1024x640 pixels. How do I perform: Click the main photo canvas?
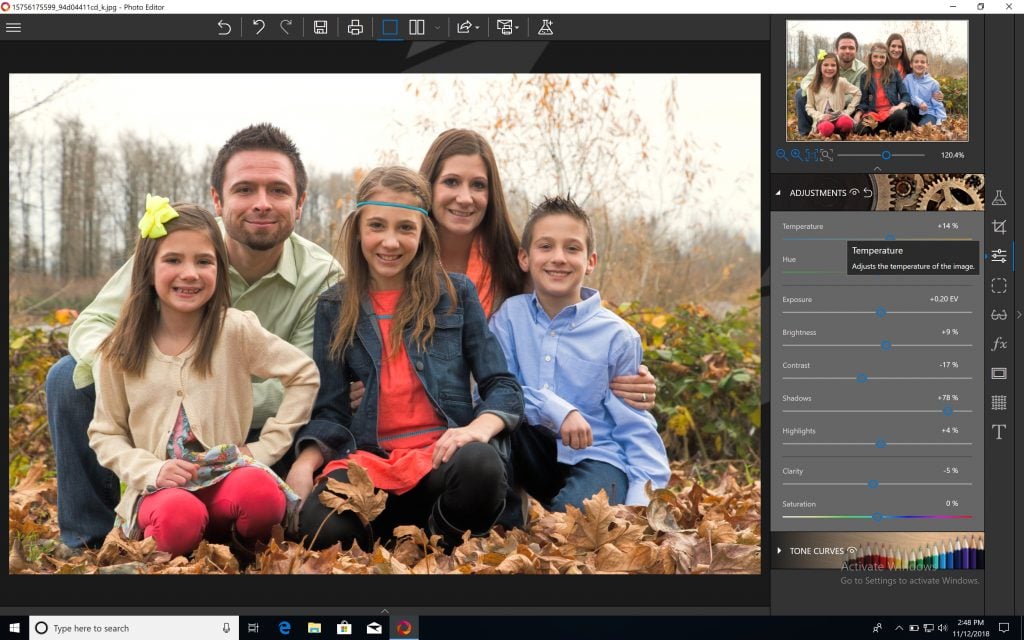(x=385, y=323)
